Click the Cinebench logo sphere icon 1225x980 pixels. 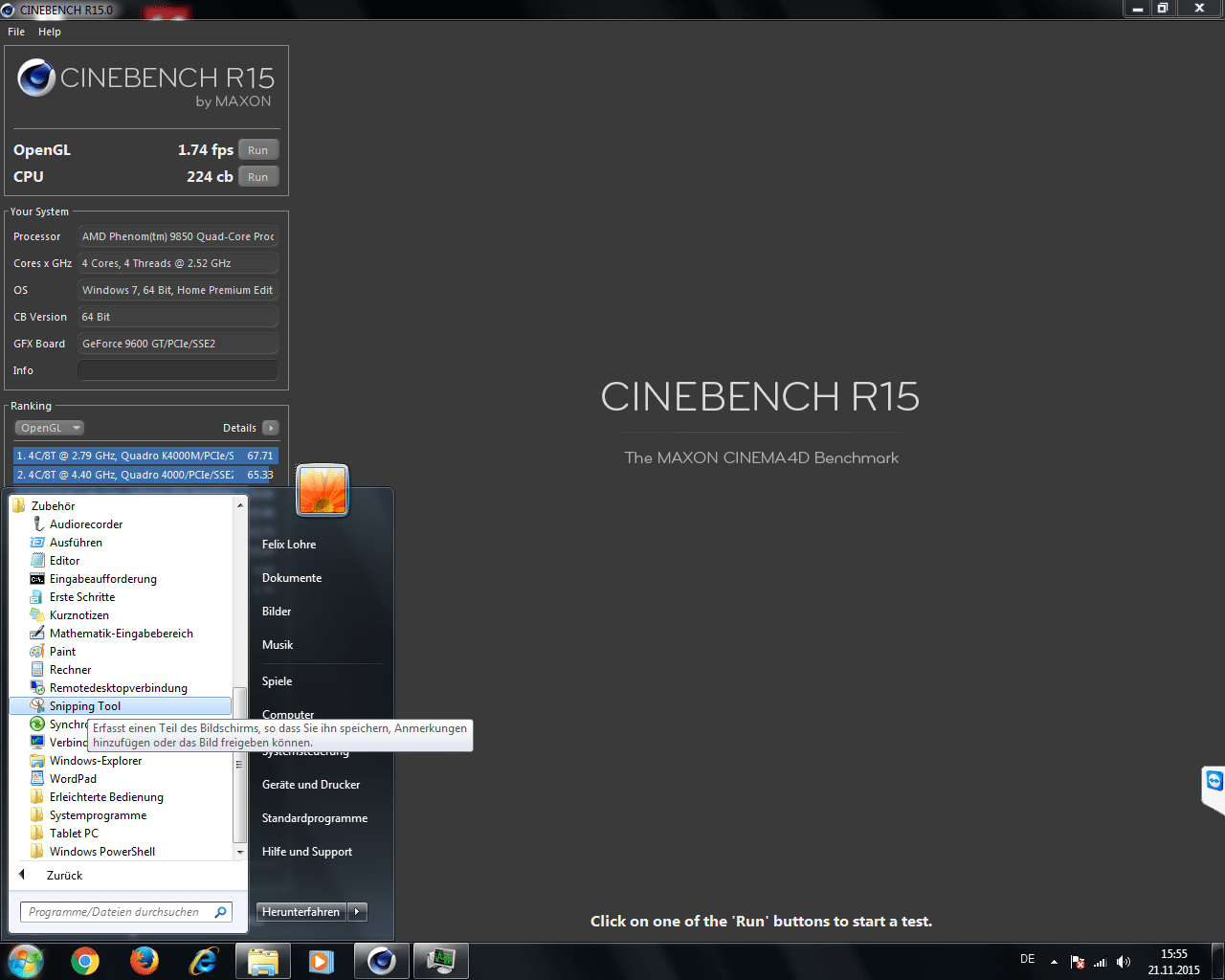36,78
